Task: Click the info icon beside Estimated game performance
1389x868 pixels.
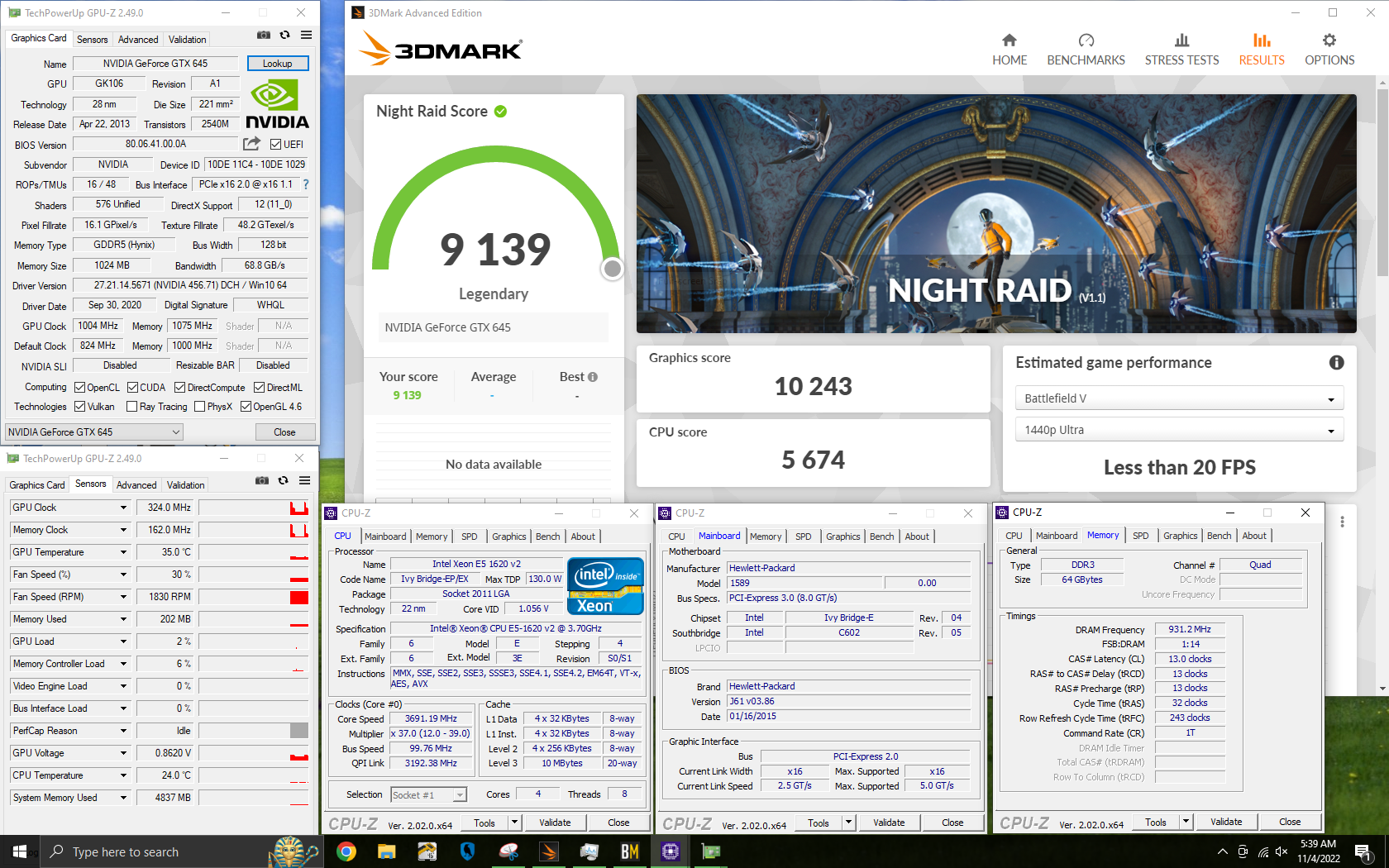Action: point(1336,362)
